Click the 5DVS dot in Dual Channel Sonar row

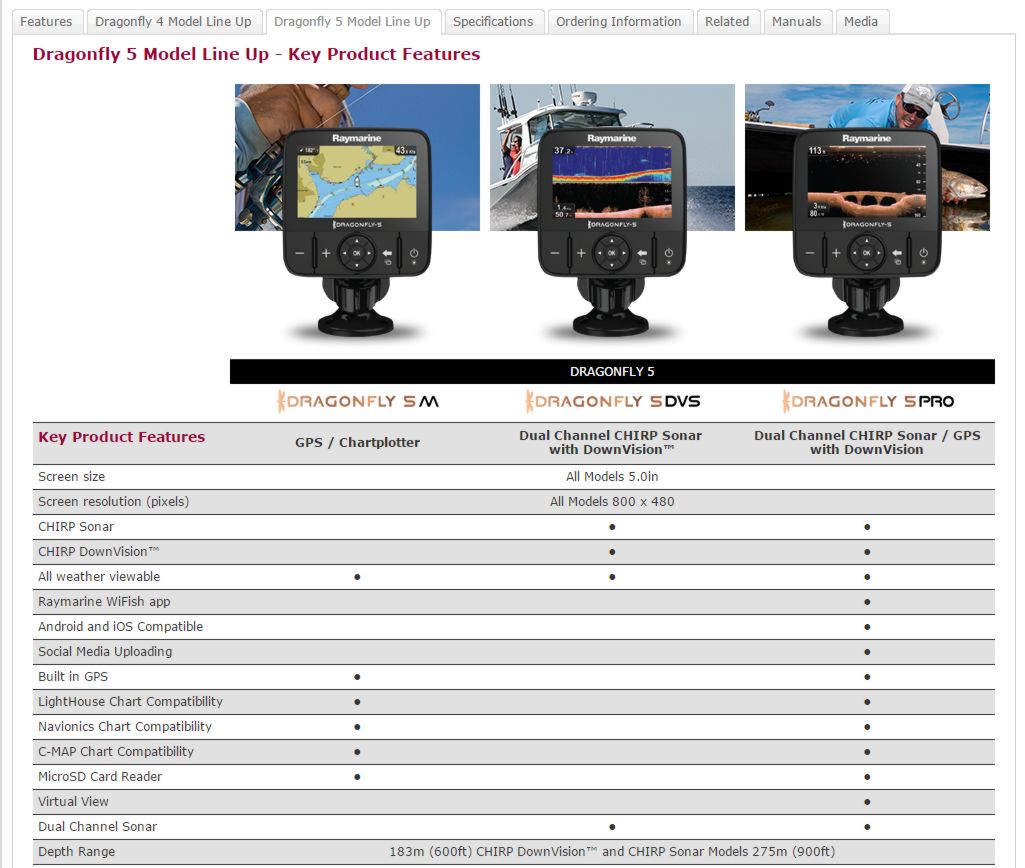tap(612, 827)
